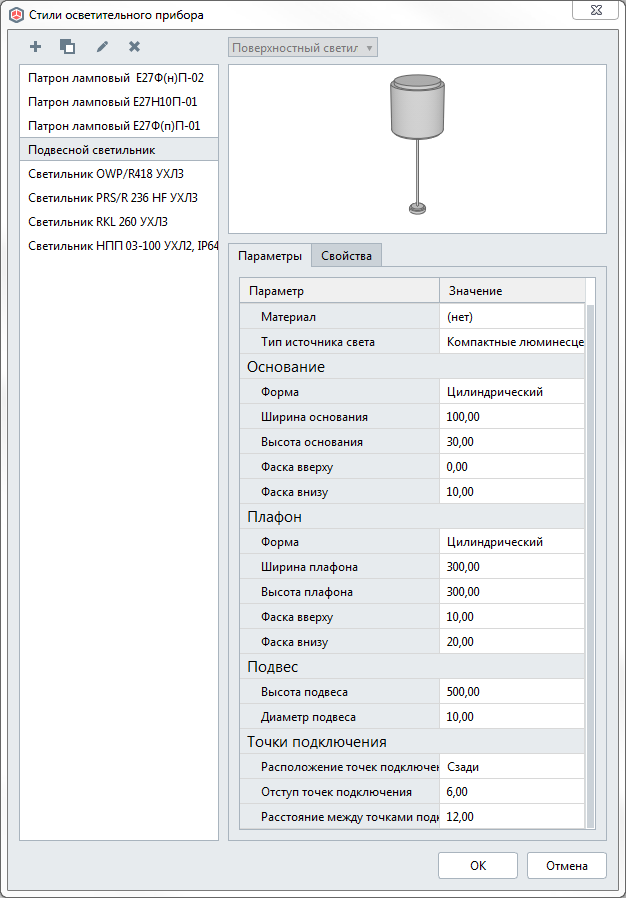Edit Основание Фаска внизу value 10,00
Image resolution: width=626 pixels, height=898 pixels.
coord(512,492)
